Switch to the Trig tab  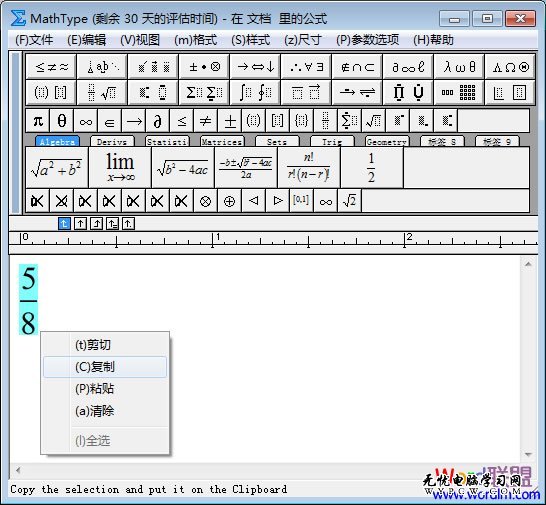(332, 141)
